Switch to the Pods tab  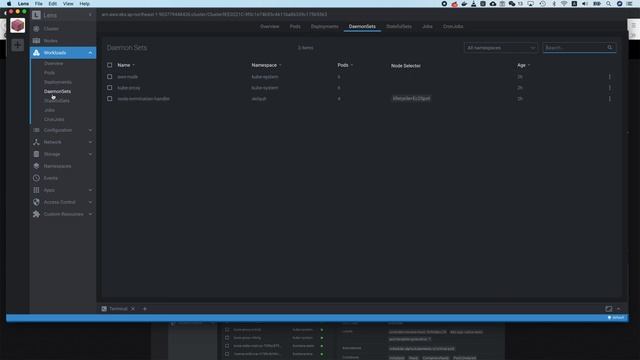tap(295, 27)
